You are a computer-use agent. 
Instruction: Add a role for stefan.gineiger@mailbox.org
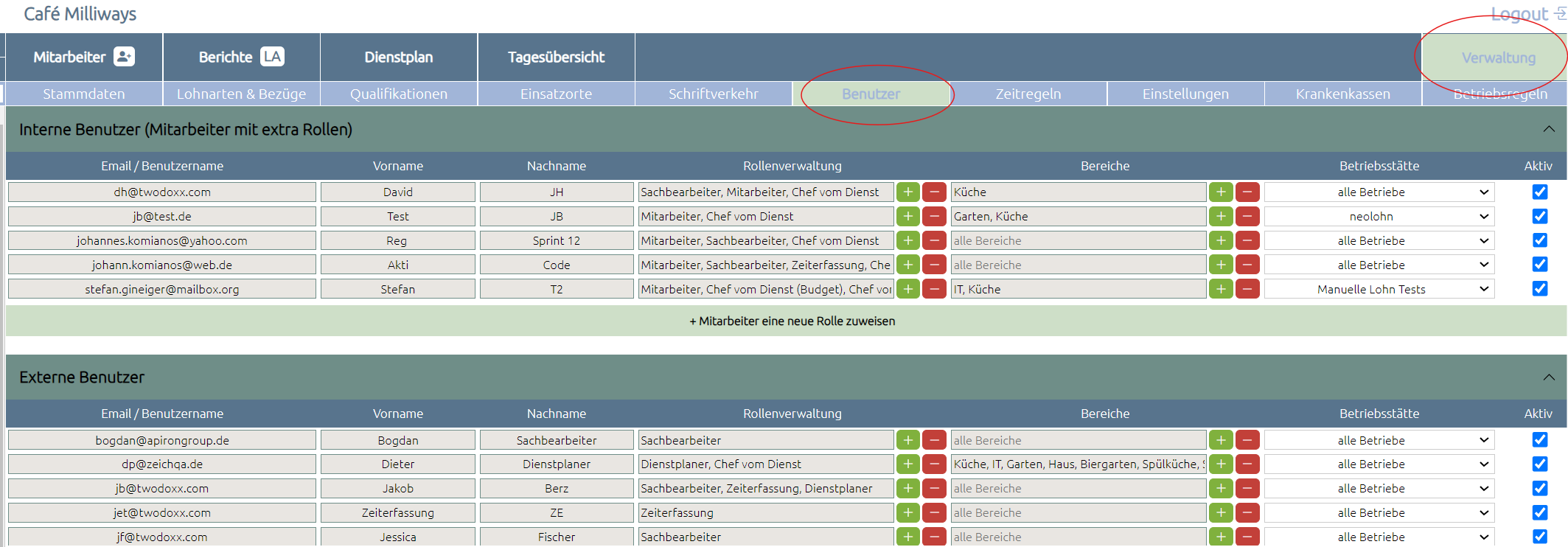908,289
